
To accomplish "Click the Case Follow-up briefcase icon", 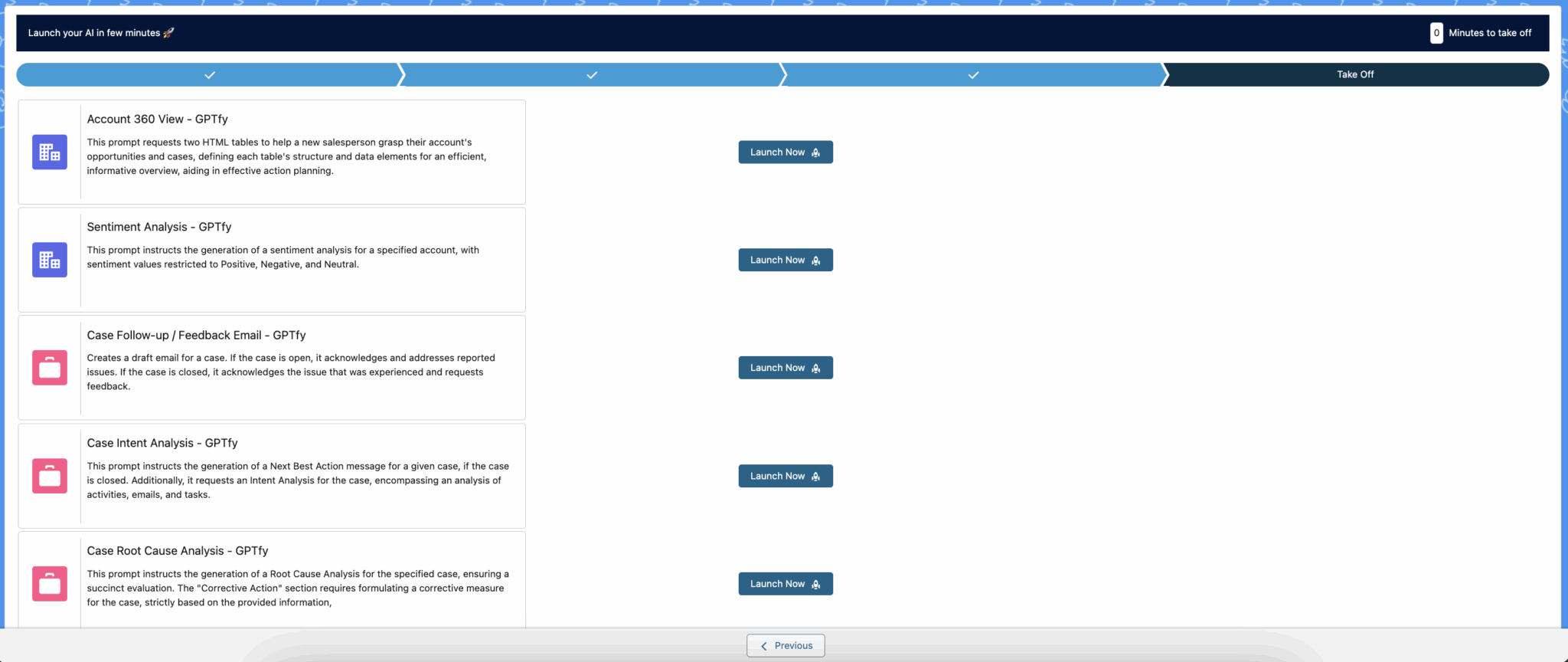I will pyautogui.click(x=50, y=368).
